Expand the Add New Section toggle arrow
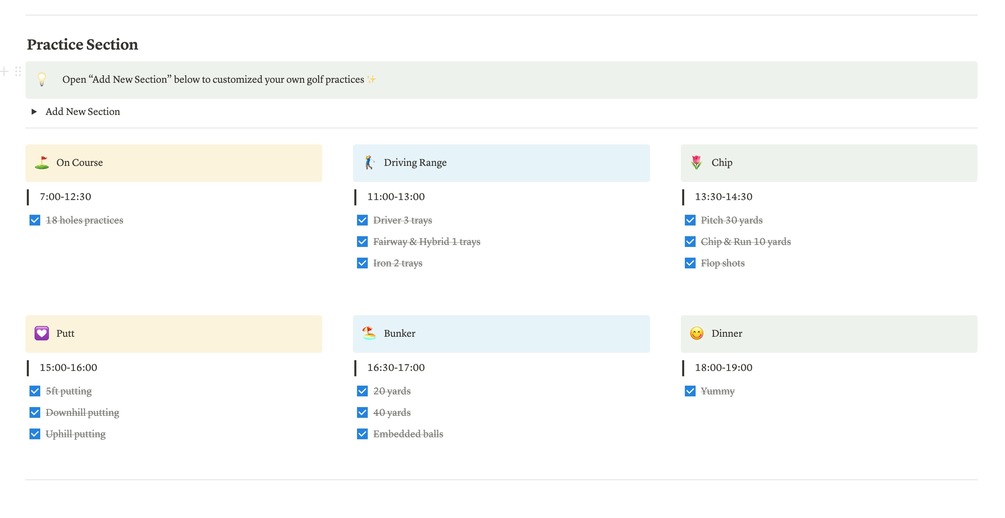The image size is (1005, 518). pyautogui.click(x=34, y=112)
